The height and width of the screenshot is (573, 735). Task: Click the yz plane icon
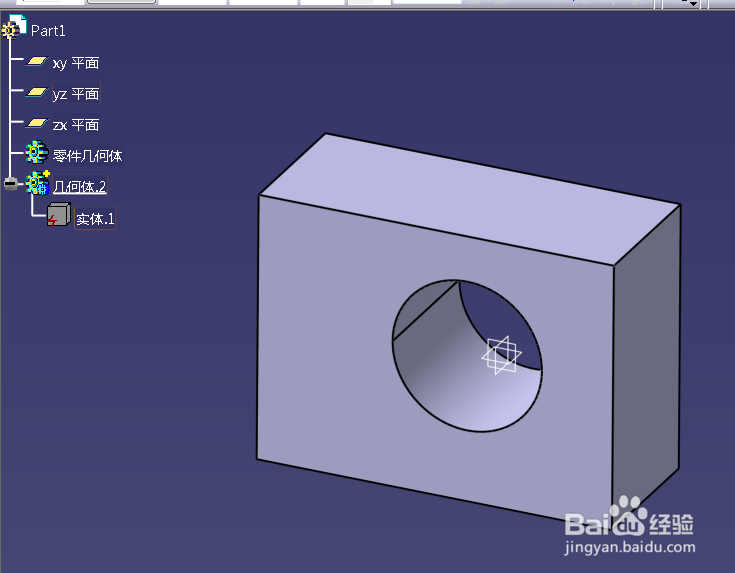(37, 92)
